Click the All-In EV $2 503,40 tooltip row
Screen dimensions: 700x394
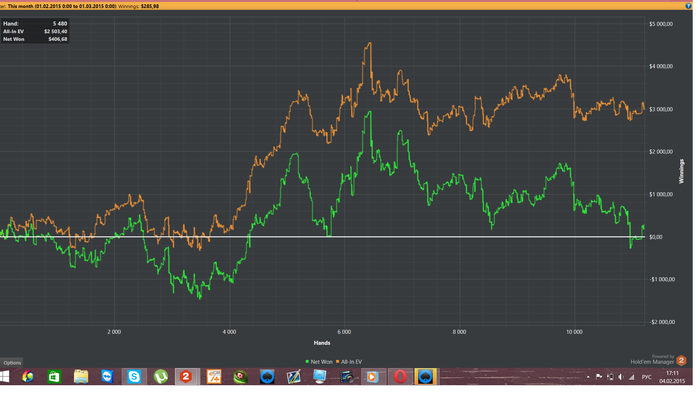[35, 31]
